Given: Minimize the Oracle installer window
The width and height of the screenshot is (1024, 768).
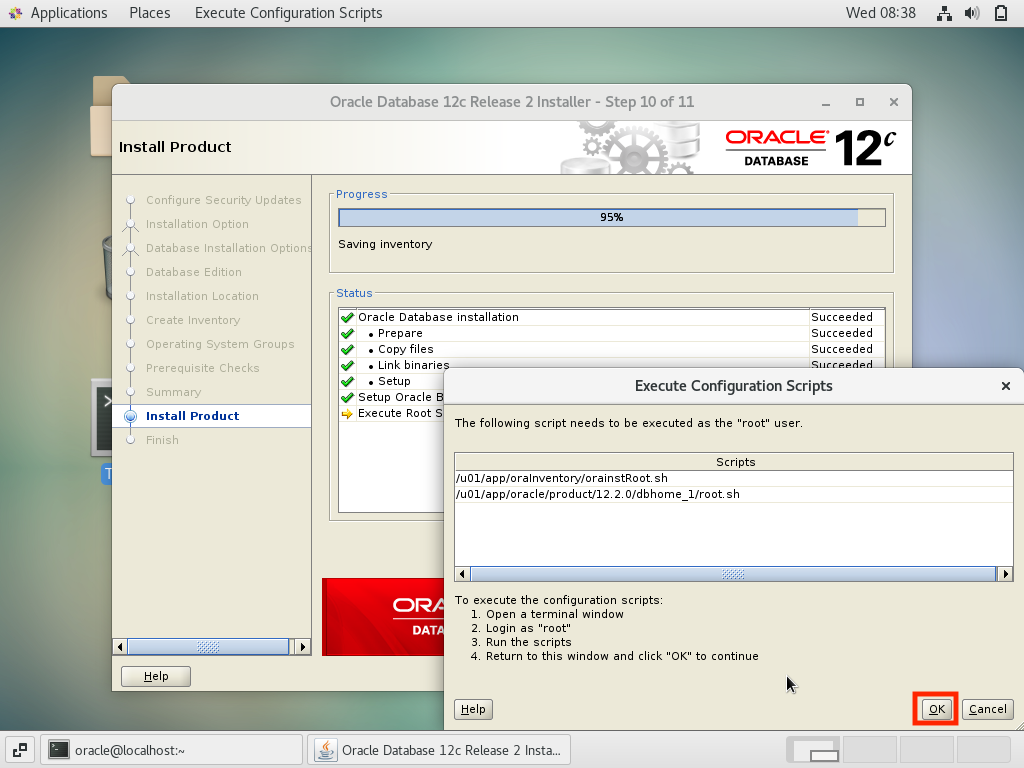Looking at the screenshot, I should pyautogui.click(x=826, y=103).
